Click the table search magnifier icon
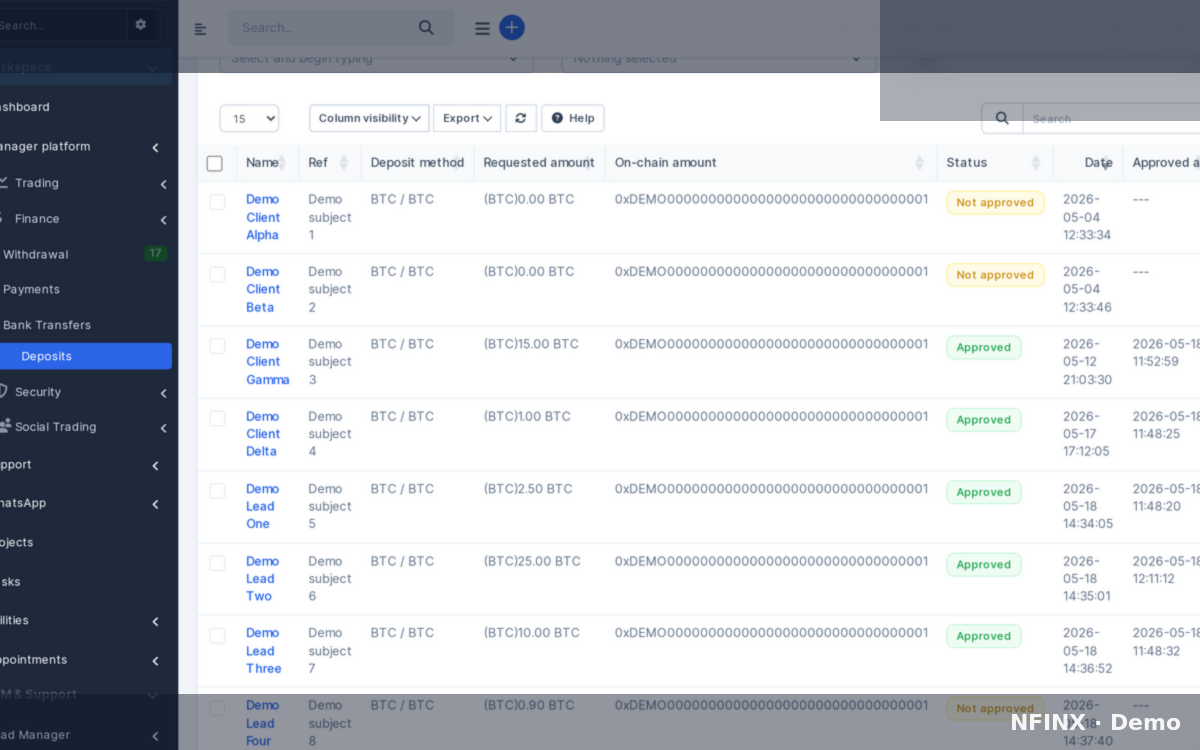Image resolution: width=1200 pixels, height=750 pixels. point(1002,118)
